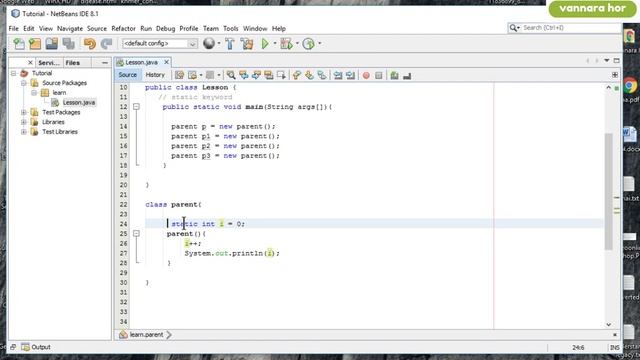Click the green Run Project play icon
This screenshot has height=360, width=640.
(265, 44)
